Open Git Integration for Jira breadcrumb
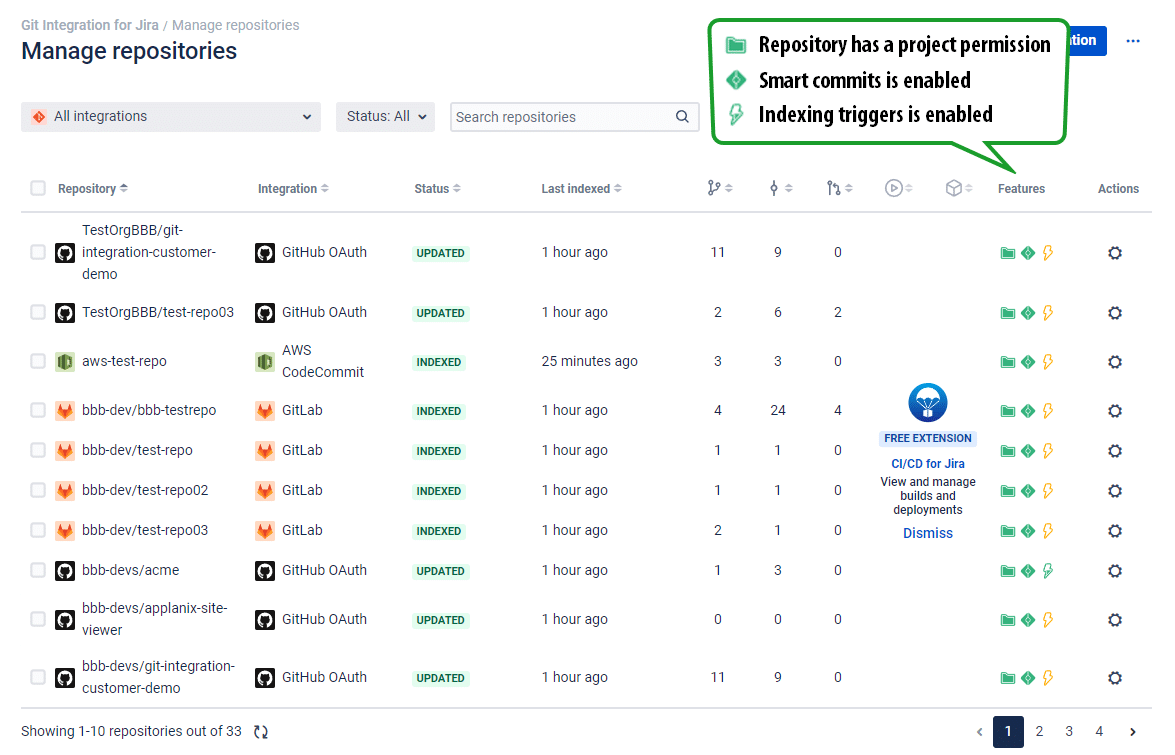Image resolution: width=1175 pixels, height=755 pixels. point(90,25)
